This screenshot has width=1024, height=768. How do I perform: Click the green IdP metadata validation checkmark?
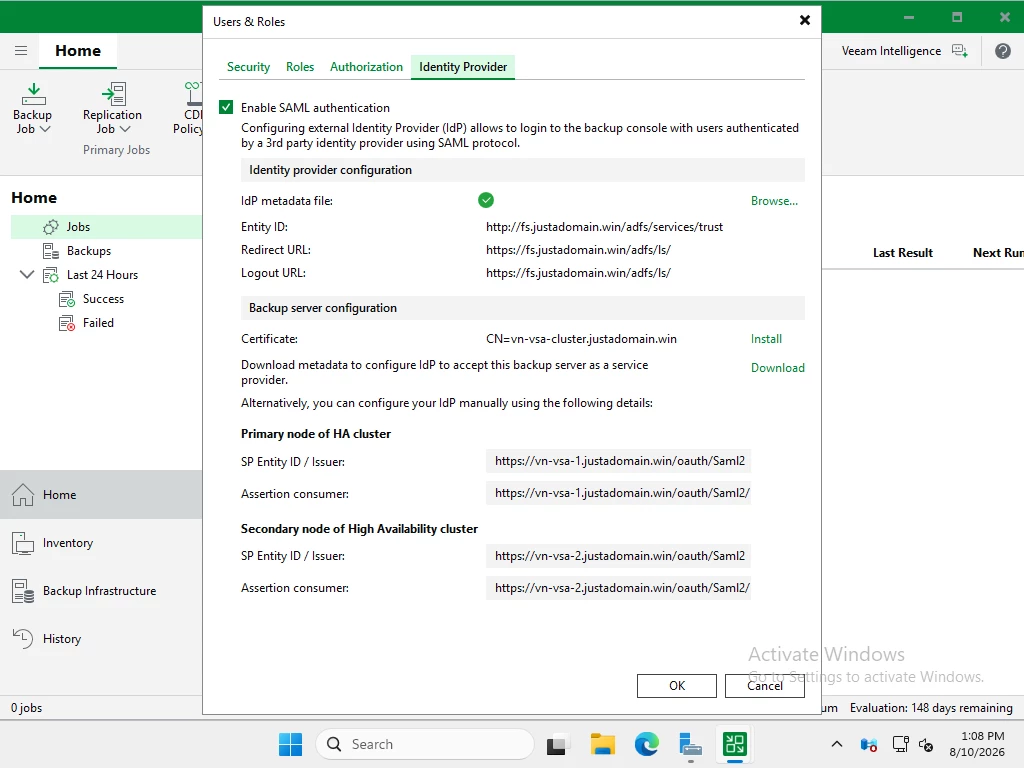486,200
